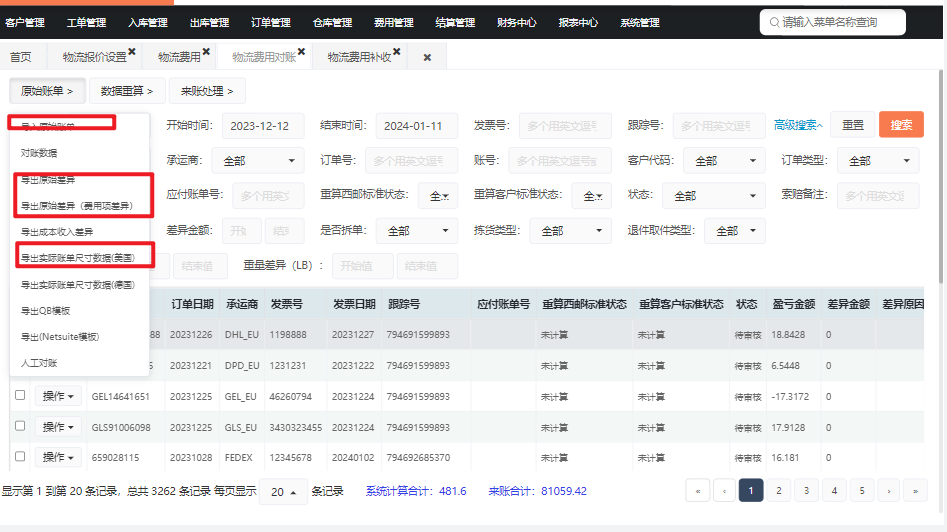Open the 重算西邮标准状态 dropdown
This screenshot has width=947, height=532.
point(438,196)
